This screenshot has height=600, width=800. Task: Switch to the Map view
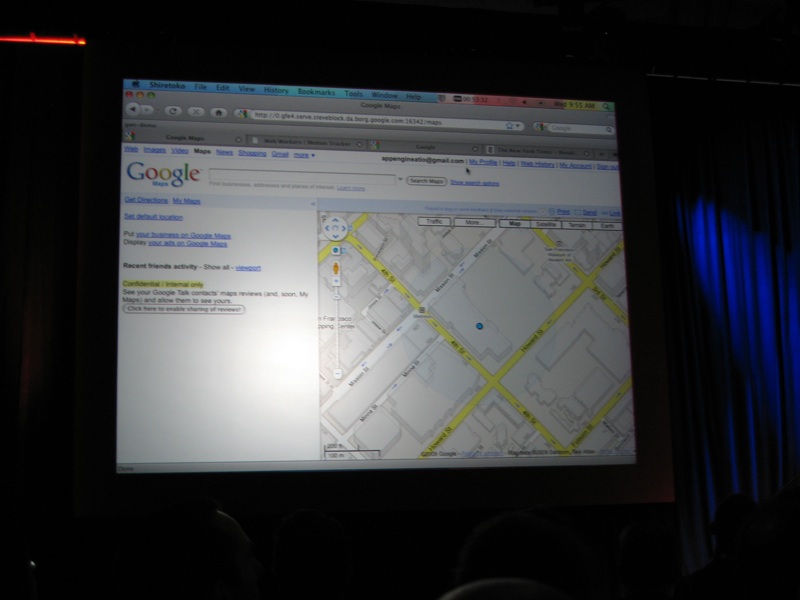click(x=514, y=223)
